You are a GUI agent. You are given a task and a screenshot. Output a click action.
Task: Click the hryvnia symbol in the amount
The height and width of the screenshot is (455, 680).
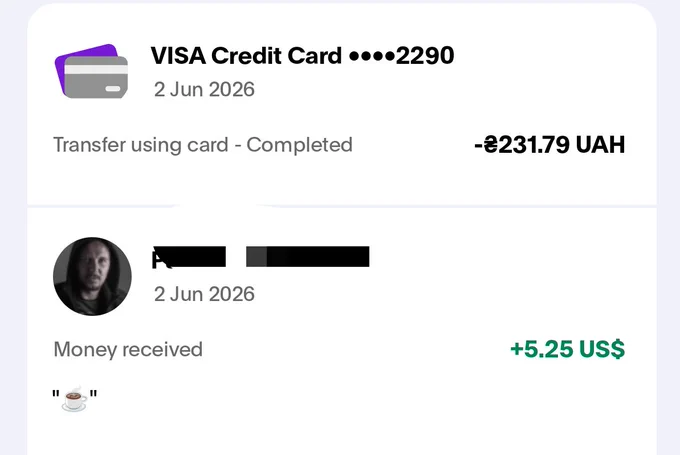point(490,145)
